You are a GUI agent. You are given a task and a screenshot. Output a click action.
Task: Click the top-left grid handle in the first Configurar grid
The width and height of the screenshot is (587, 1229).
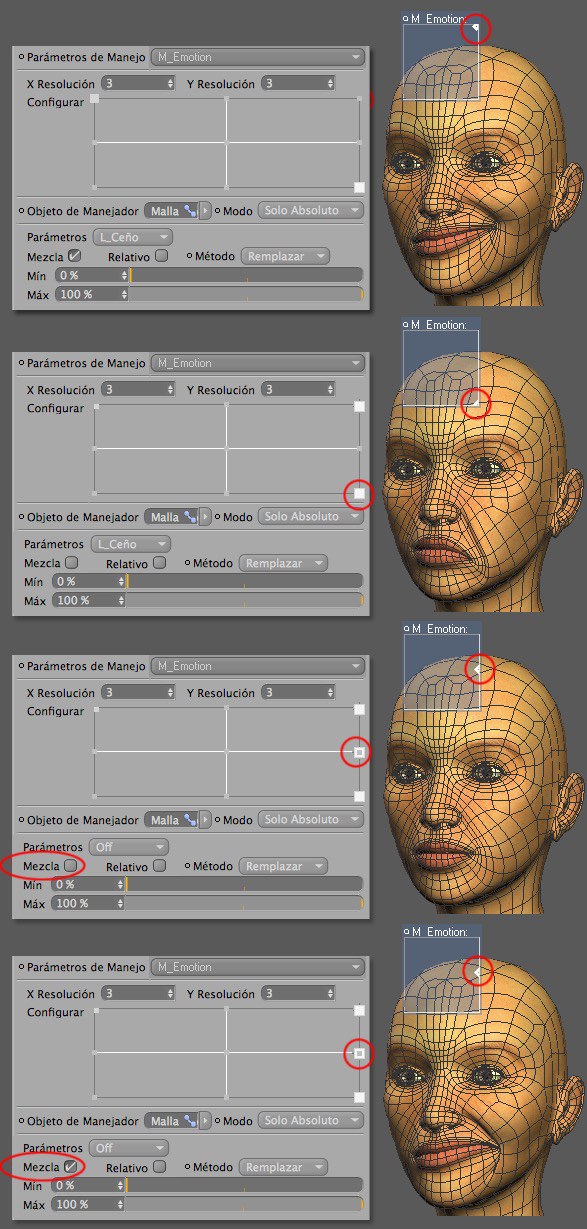(95, 99)
